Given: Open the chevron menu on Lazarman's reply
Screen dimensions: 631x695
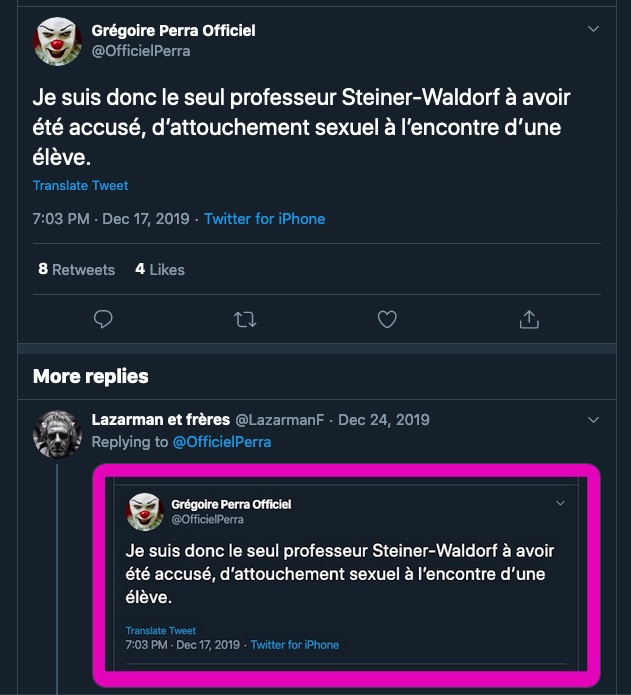Looking at the screenshot, I should pyautogui.click(x=593, y=420).
